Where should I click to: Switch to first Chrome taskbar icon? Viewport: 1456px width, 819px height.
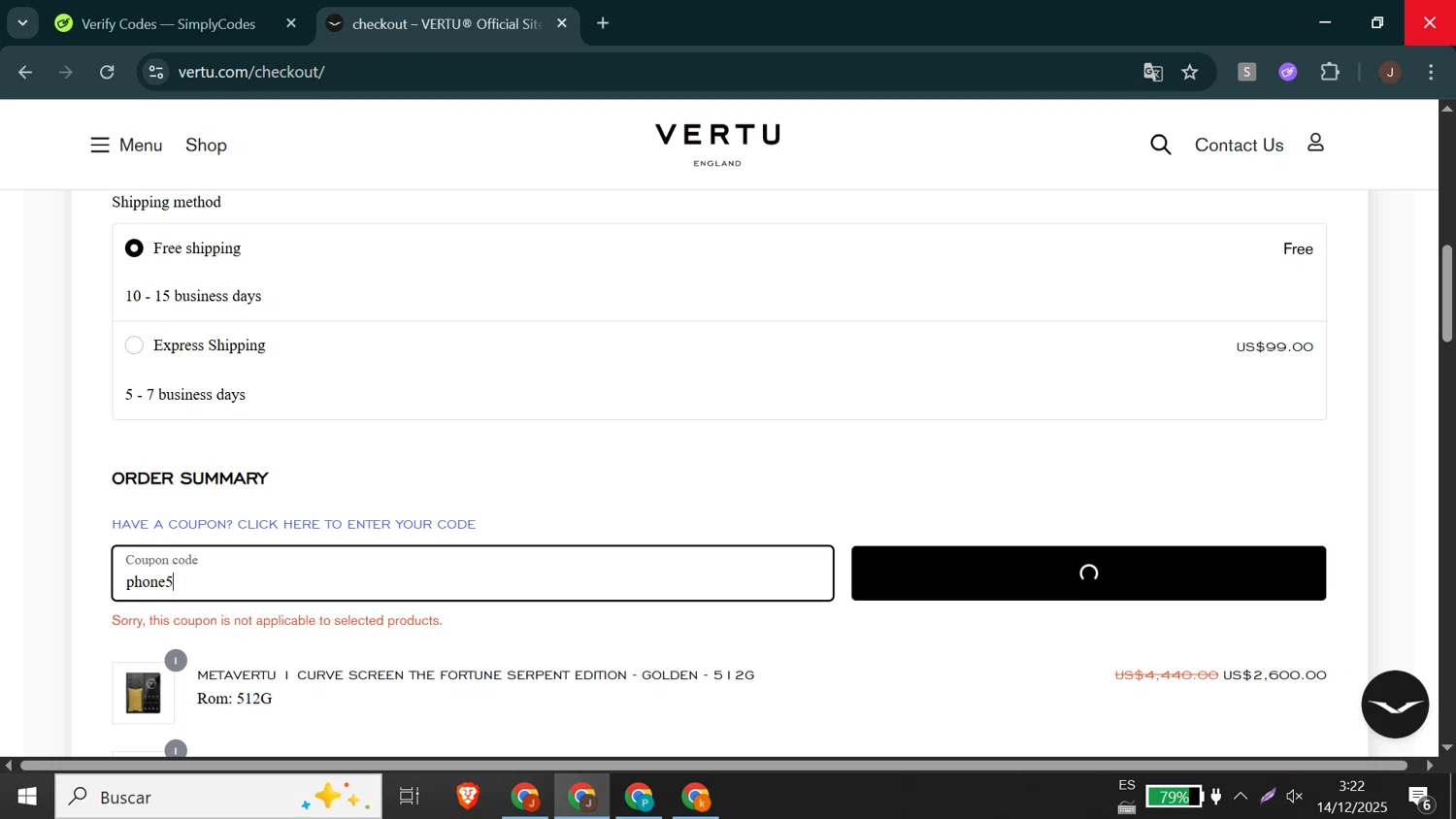tap(525, 797)
